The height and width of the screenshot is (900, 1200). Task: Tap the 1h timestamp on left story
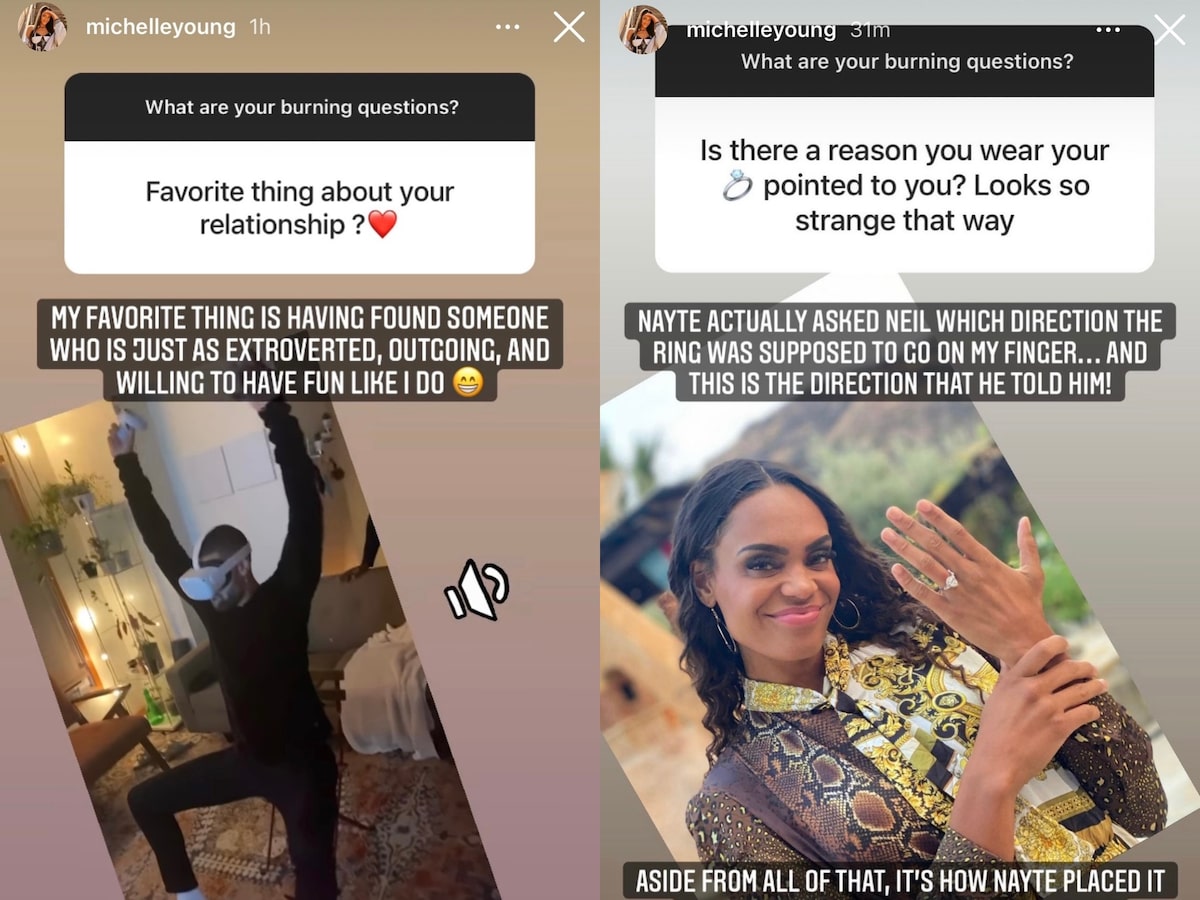pos(260,27)
